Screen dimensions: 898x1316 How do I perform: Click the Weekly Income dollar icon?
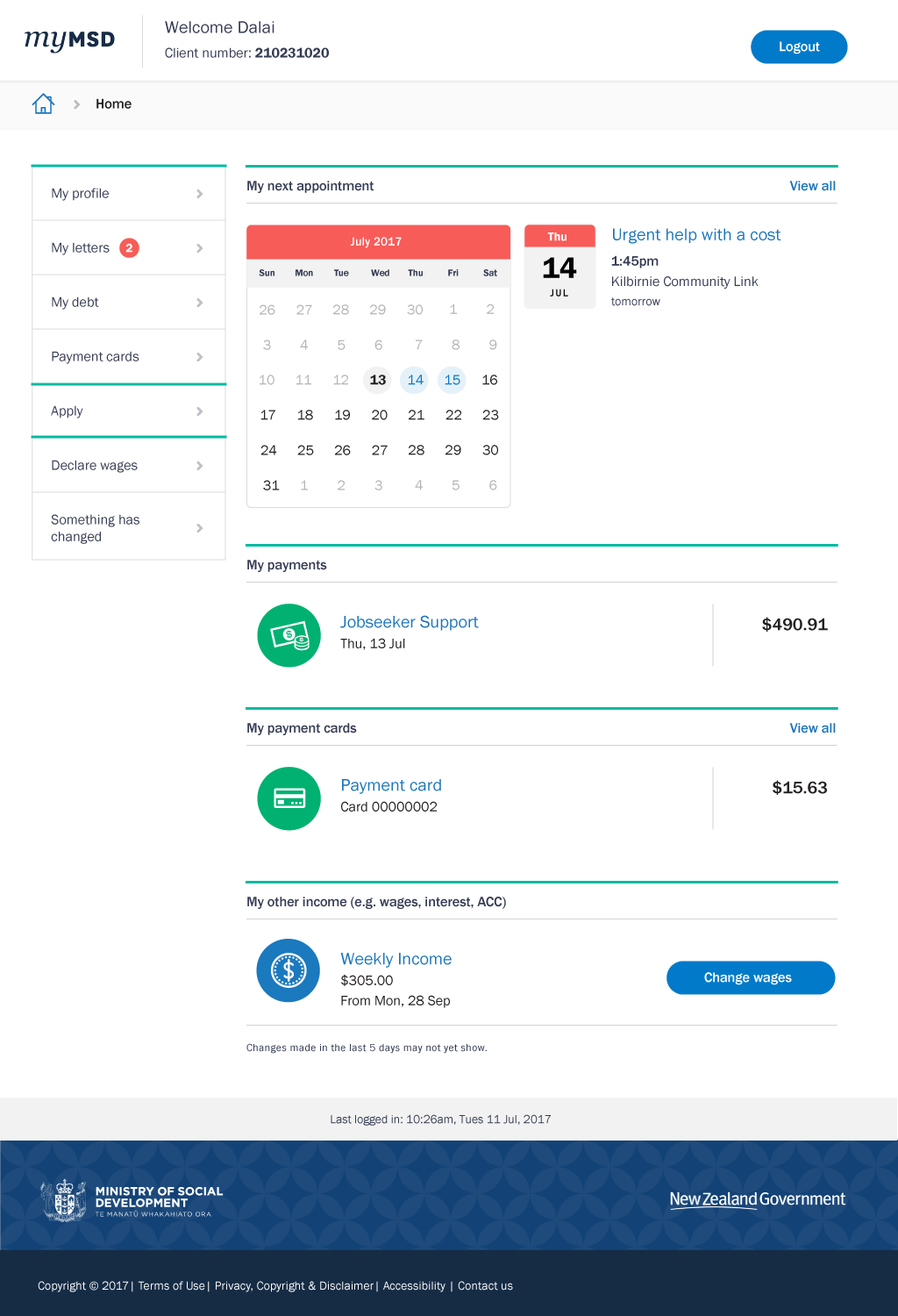pyautogui.click(x=289, y=970)
